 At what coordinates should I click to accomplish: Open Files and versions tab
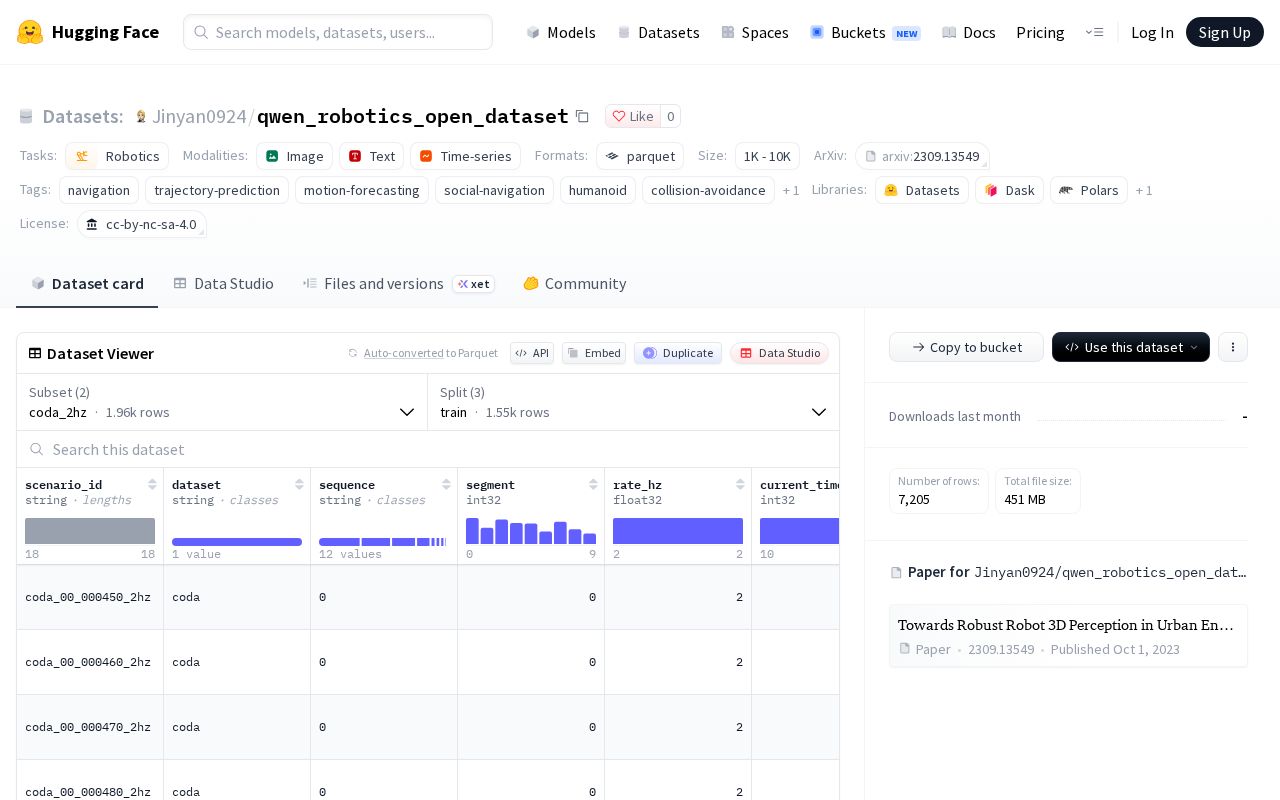click(398, 283)
